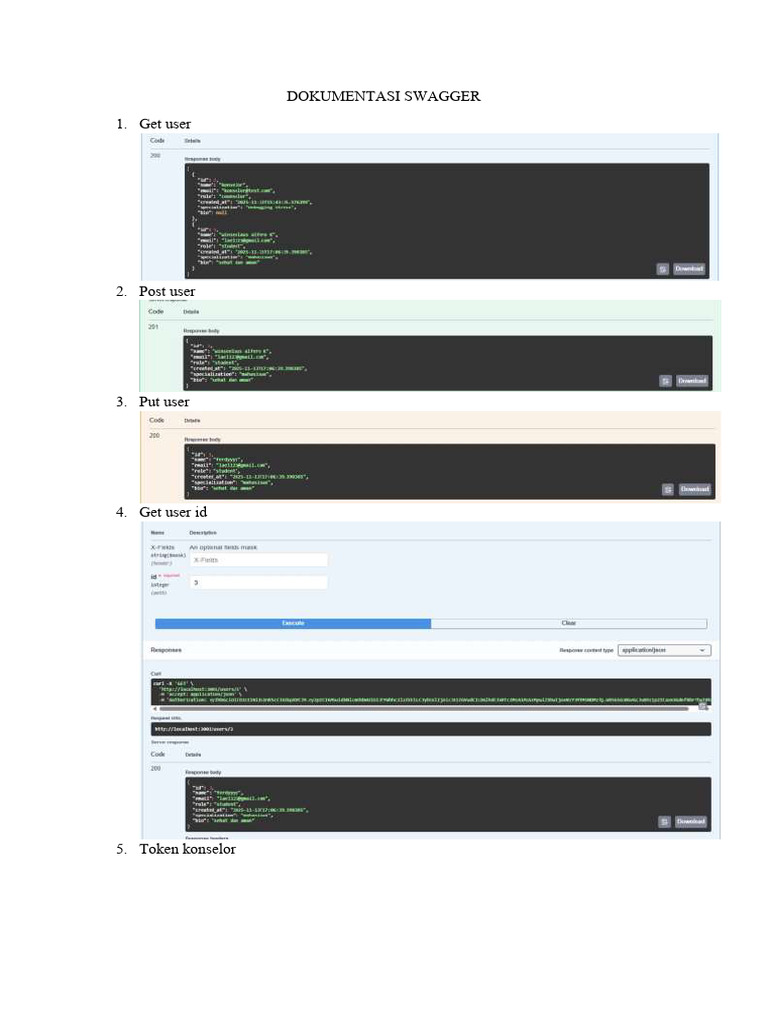Focus the X-Fields input field
This screenshot has height=1024, width=768.
pos(259,560)
